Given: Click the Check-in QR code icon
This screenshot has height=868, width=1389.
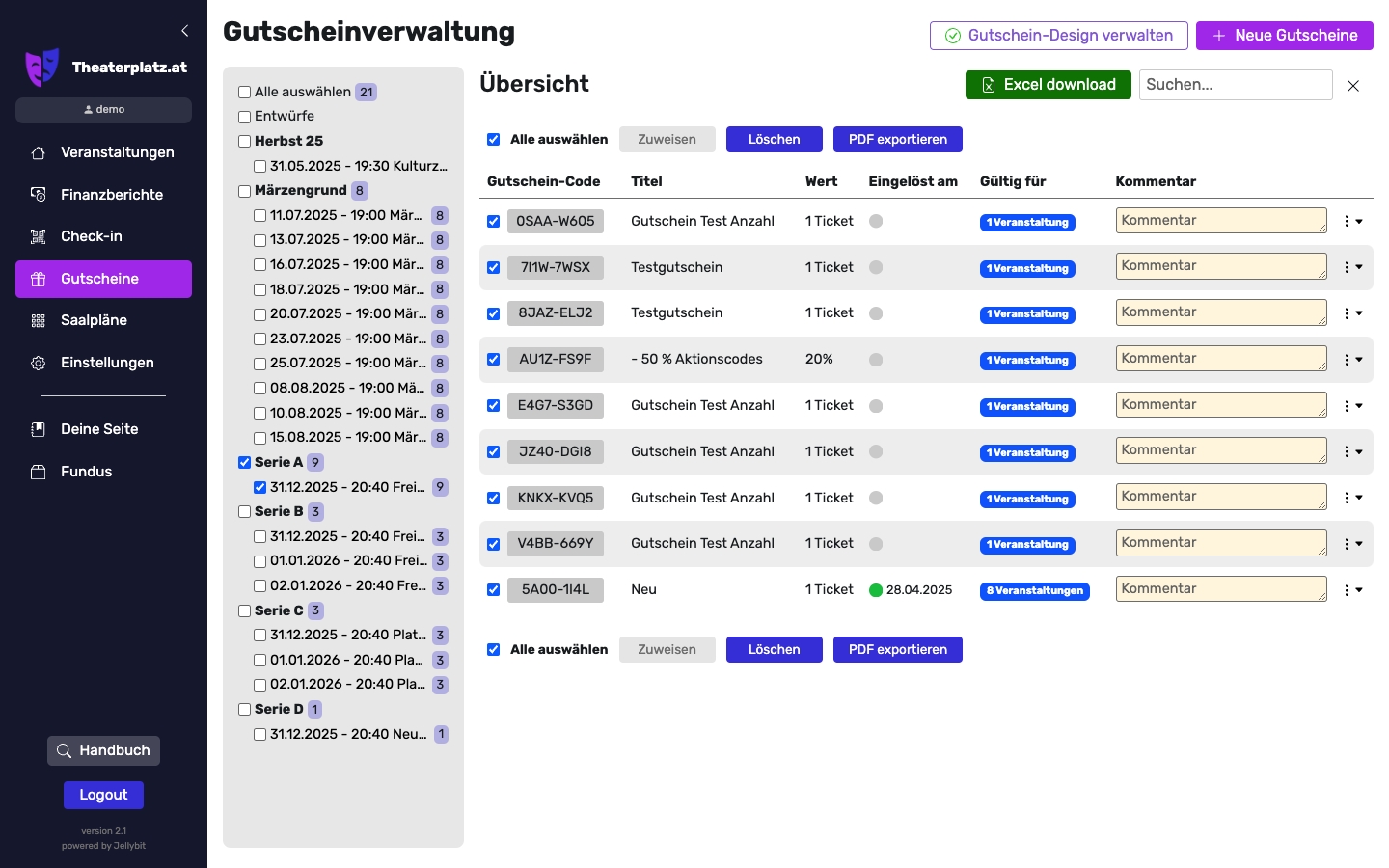Looking at the screenshot, I should click(39, 236).
